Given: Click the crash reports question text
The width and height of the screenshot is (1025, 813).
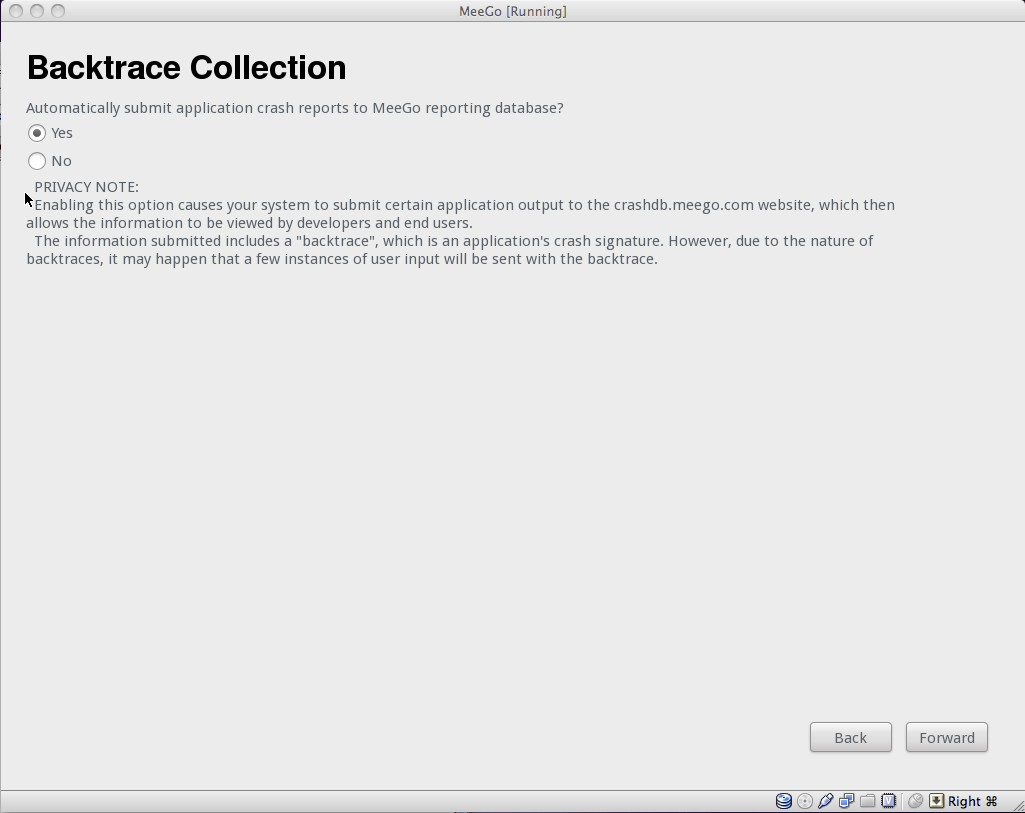Looking at the screenshot, I should coord(295,108).
